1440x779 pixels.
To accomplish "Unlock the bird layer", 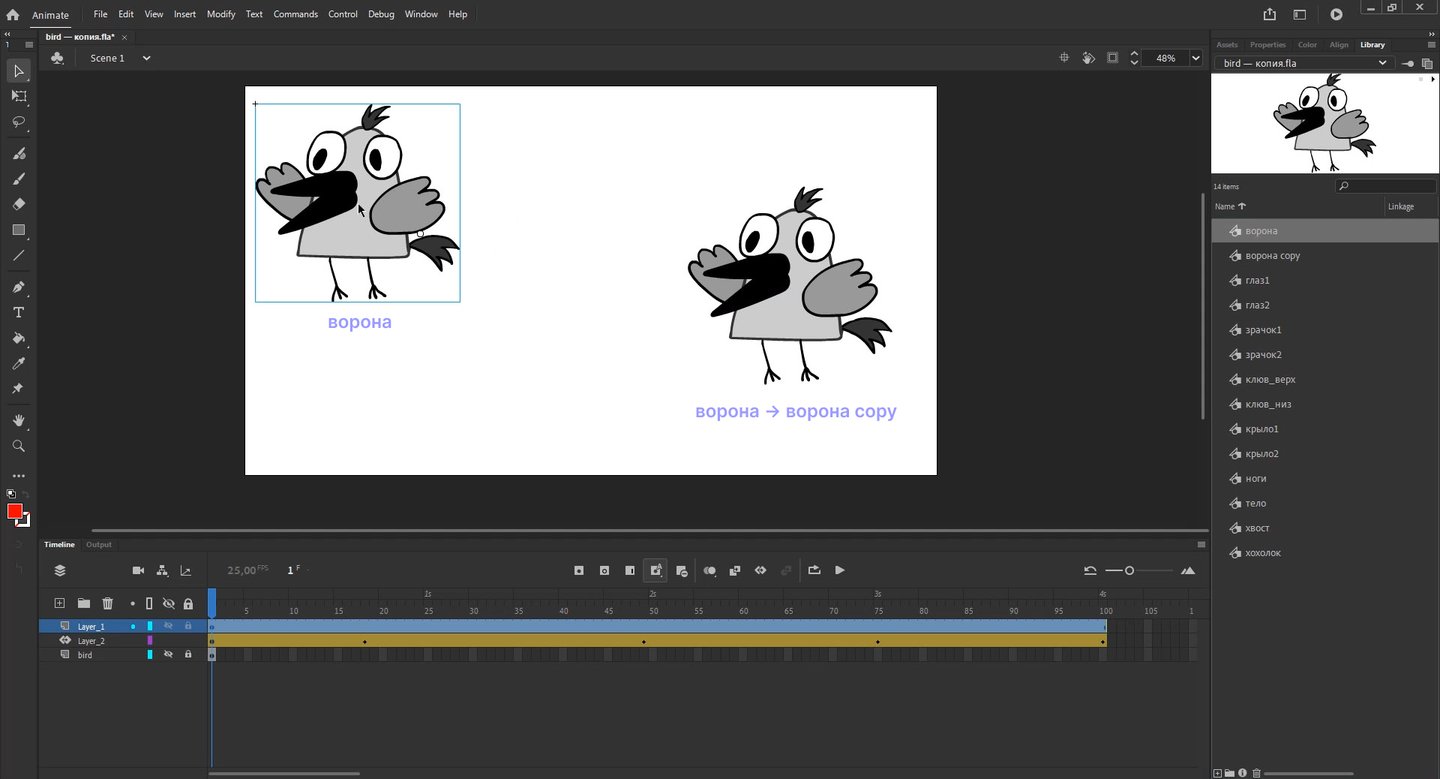I will click(188, 654).
